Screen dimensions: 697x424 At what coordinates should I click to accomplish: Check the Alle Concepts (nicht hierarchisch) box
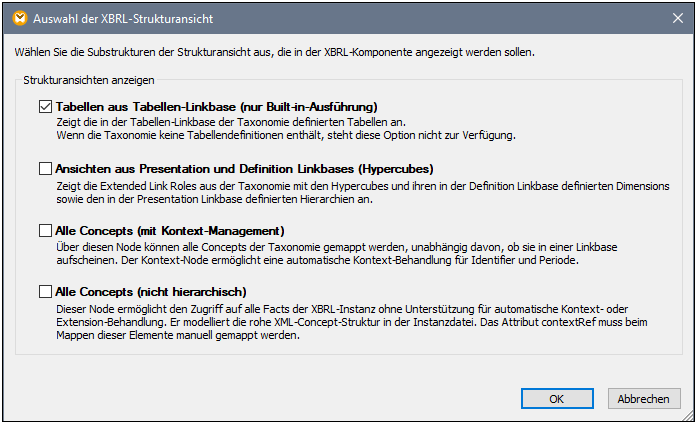(x=45, y=292)
